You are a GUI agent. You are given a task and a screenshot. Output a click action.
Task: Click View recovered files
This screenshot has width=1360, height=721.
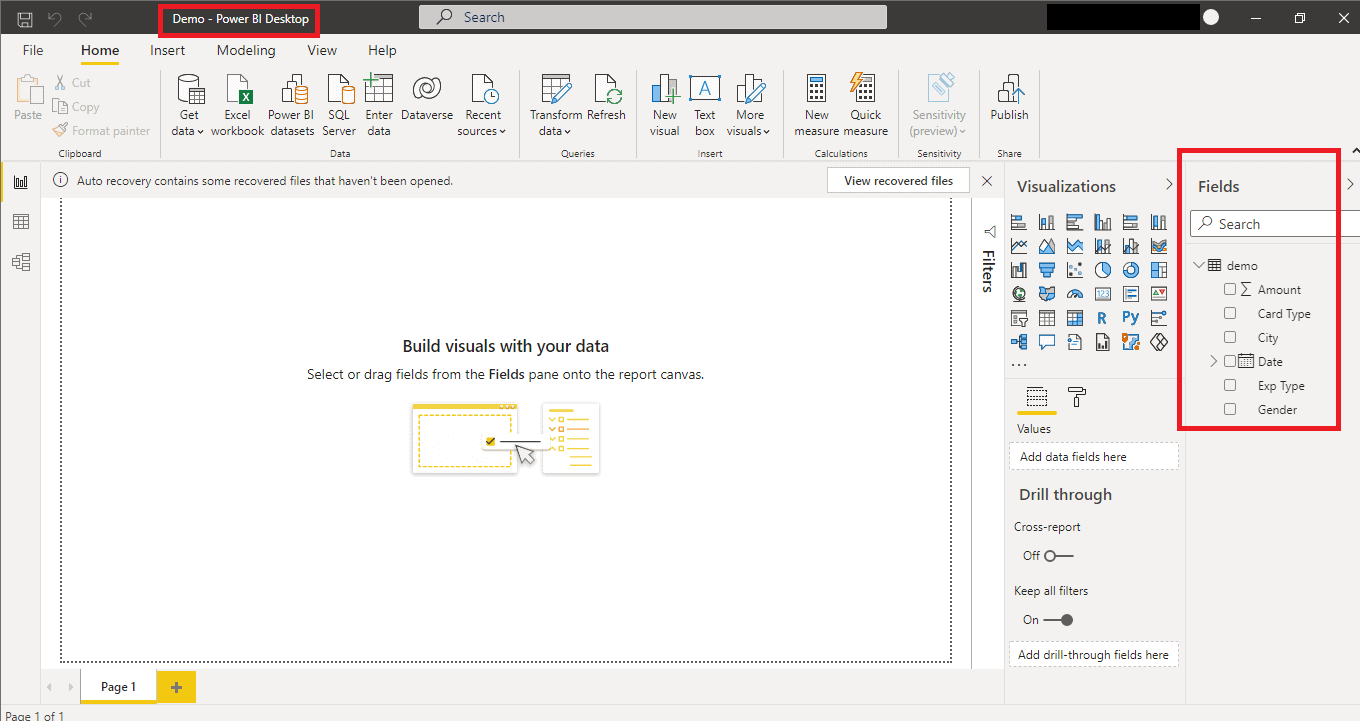[897, 180]
